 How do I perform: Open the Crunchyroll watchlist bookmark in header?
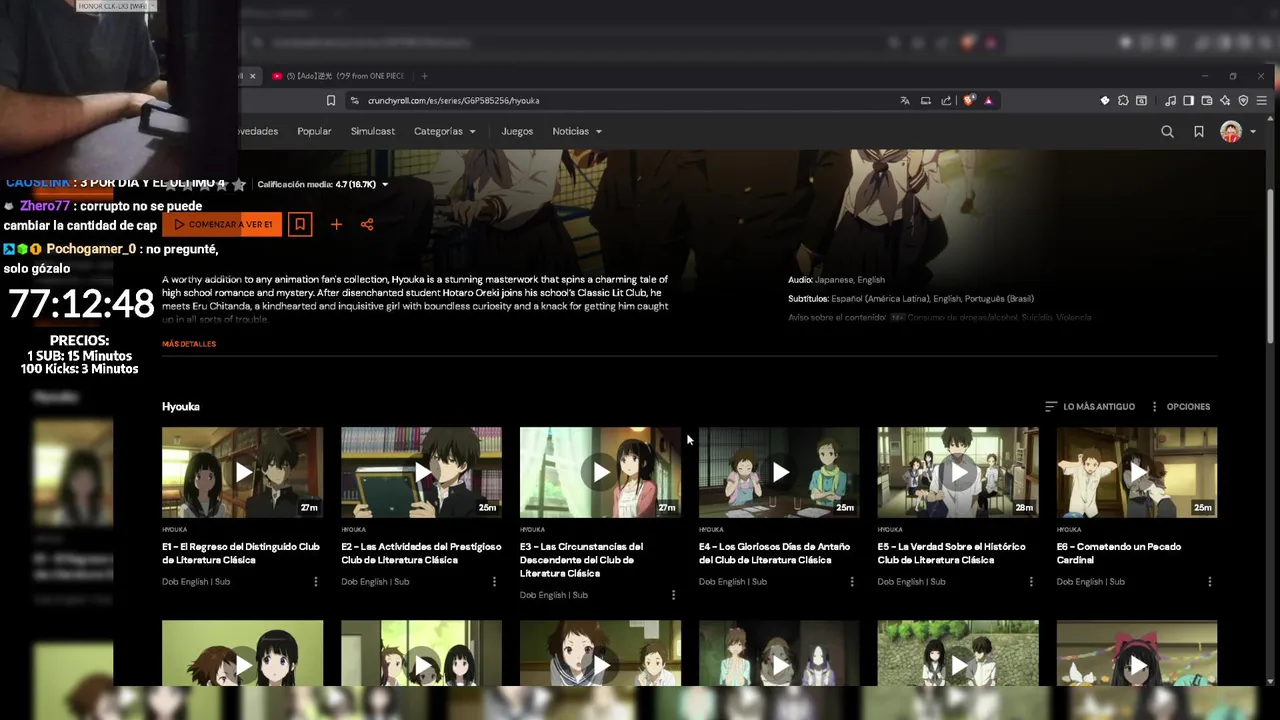coord(1198,131)
